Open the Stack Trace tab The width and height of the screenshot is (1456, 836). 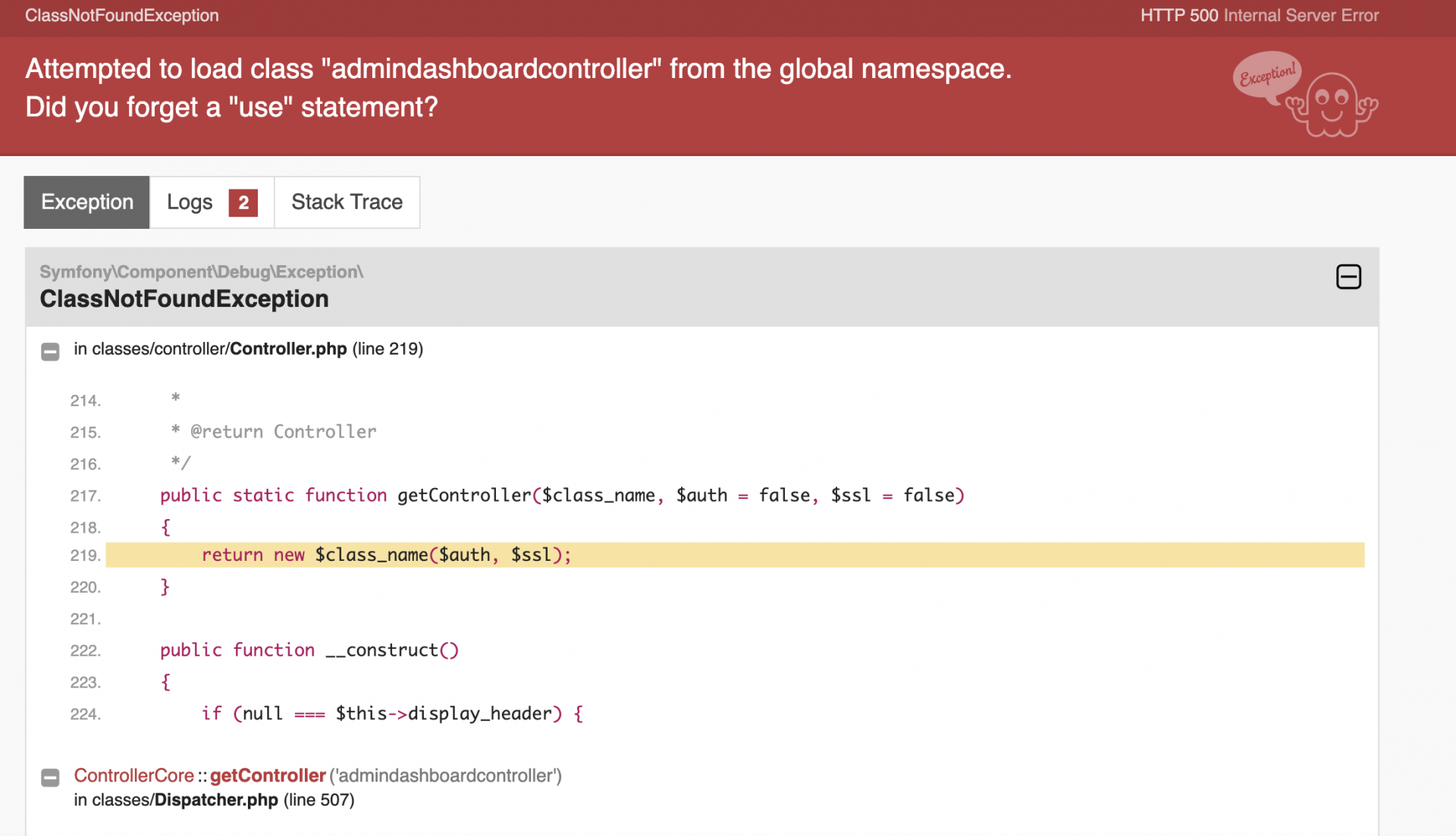click(347, 202)
